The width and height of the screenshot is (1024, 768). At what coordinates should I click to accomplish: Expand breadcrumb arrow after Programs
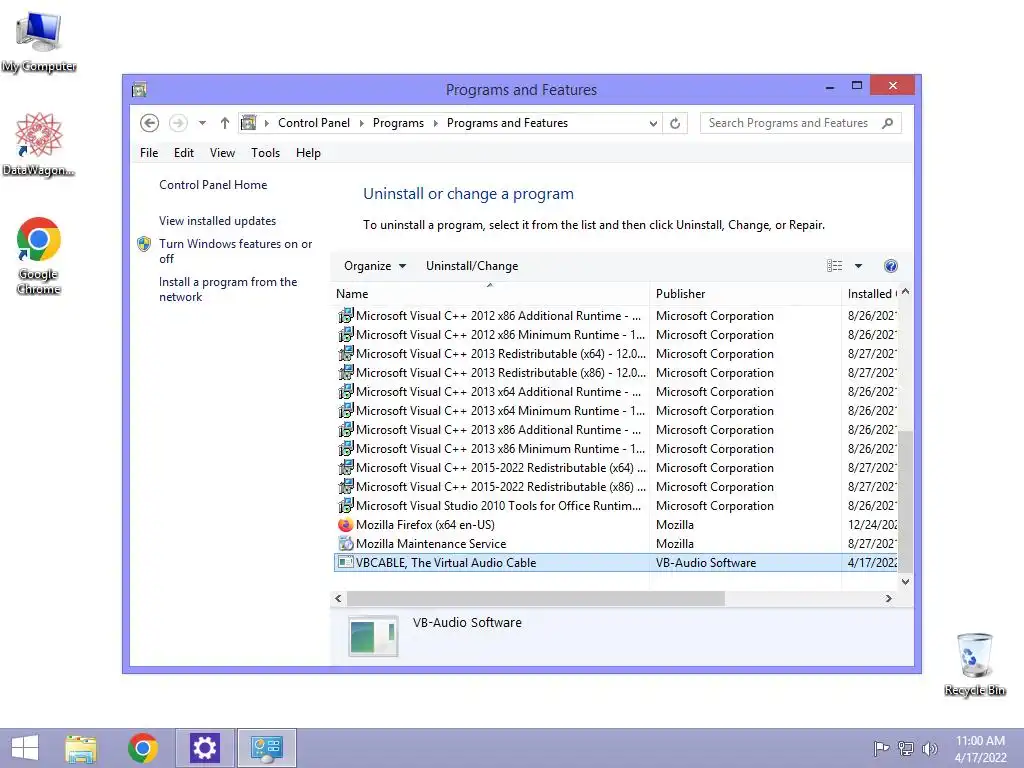(436, 123)
